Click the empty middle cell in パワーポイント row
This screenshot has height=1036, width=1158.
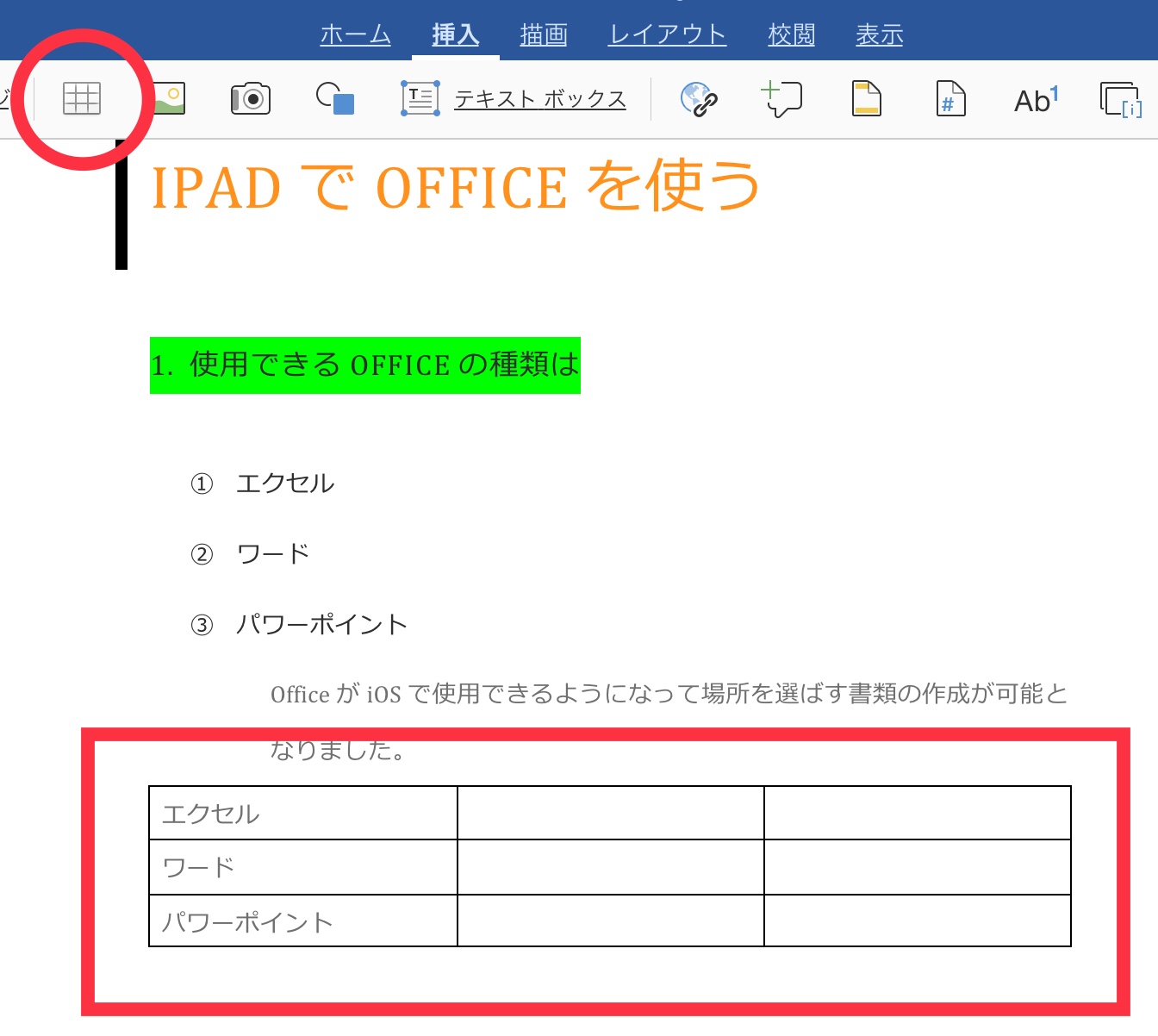click(x=611, y=921)
